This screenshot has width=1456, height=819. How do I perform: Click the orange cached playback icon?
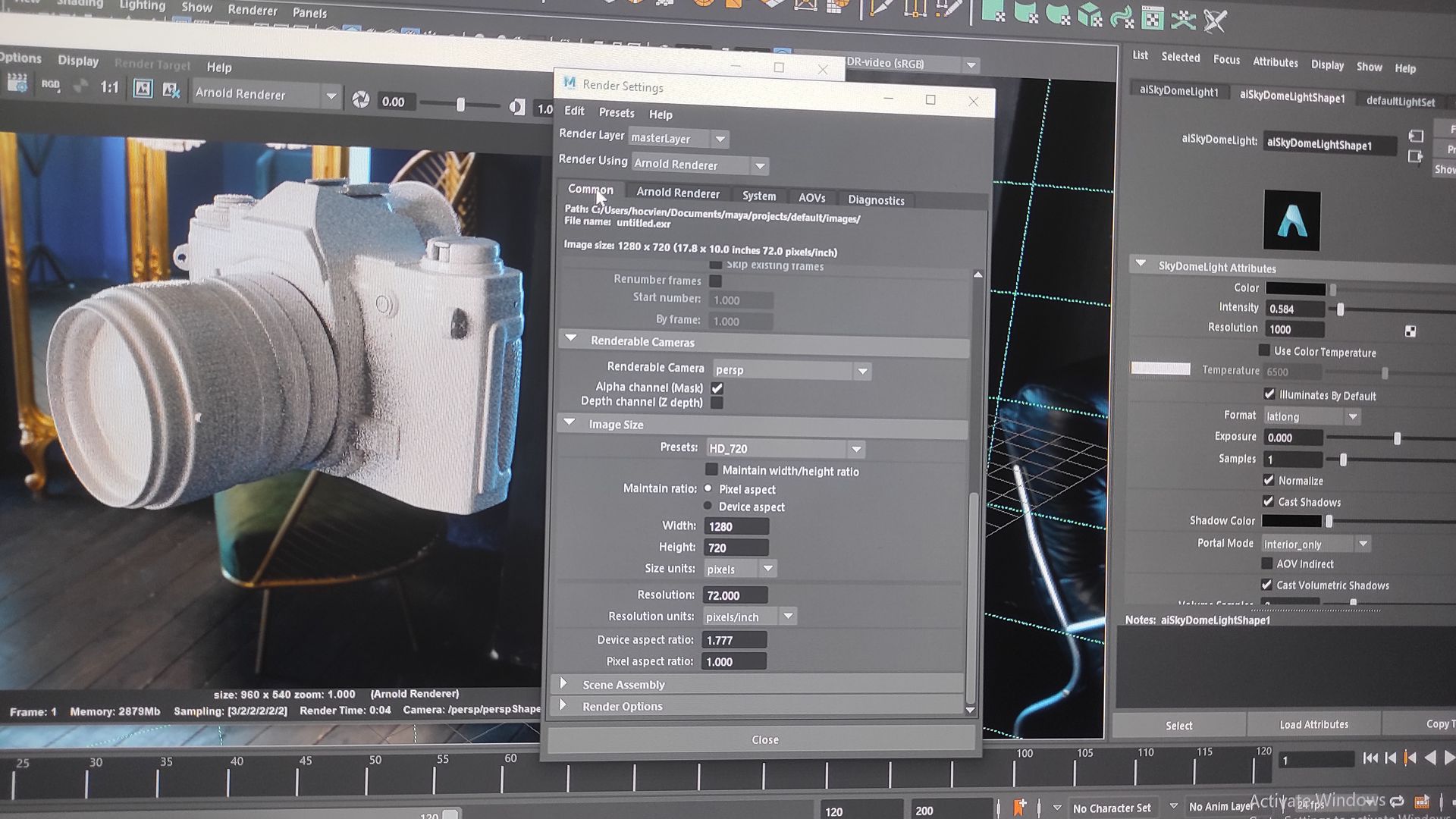(x=1421, y=802)
